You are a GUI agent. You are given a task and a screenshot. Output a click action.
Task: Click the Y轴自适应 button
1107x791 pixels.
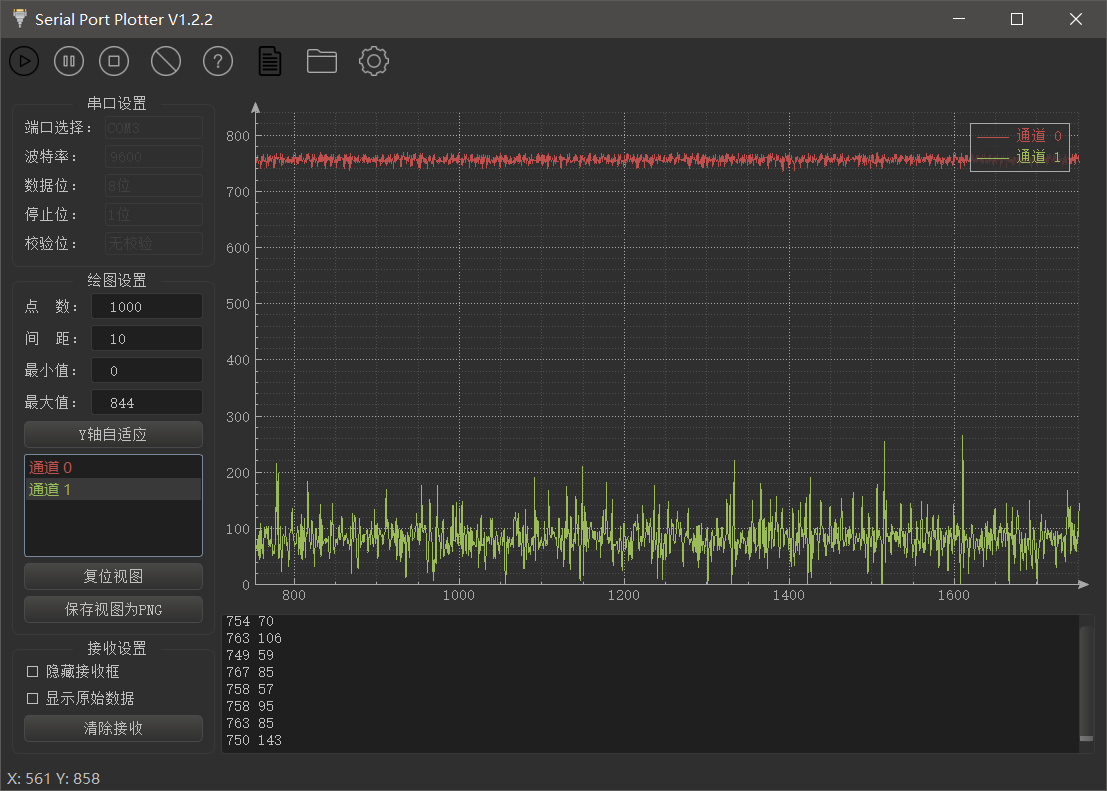113,434
